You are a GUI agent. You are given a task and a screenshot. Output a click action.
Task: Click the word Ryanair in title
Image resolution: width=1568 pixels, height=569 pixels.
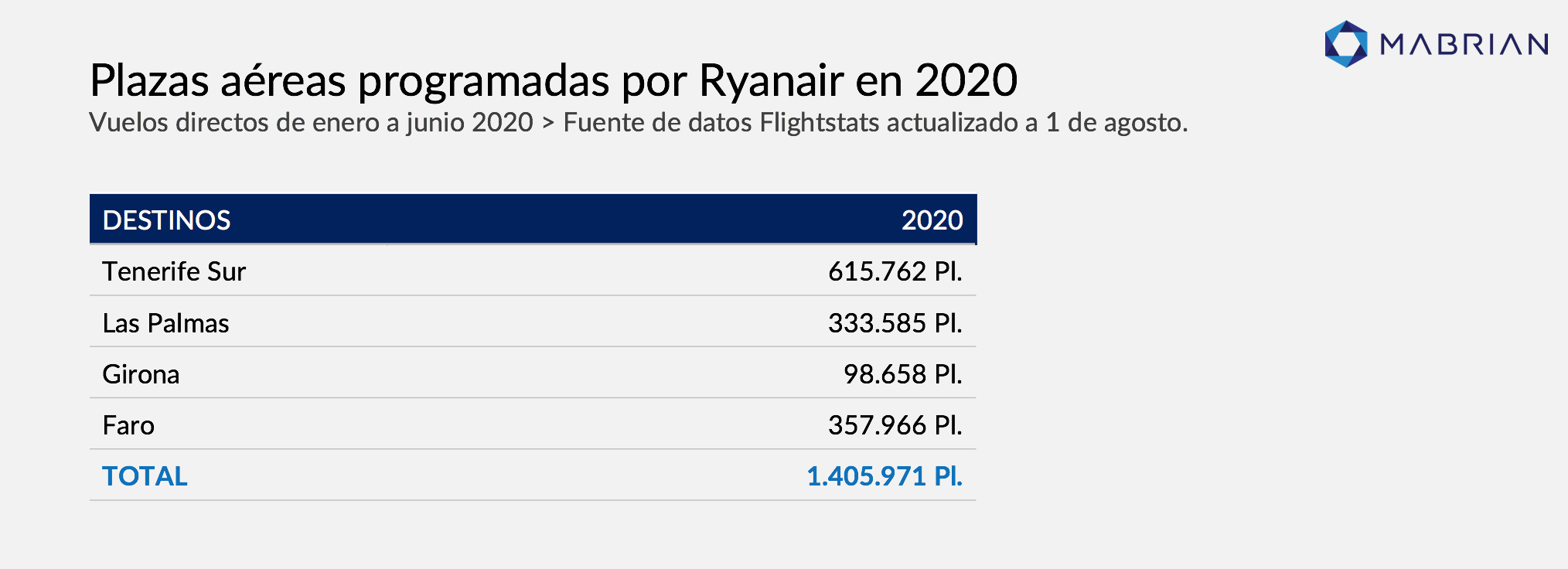771,80
